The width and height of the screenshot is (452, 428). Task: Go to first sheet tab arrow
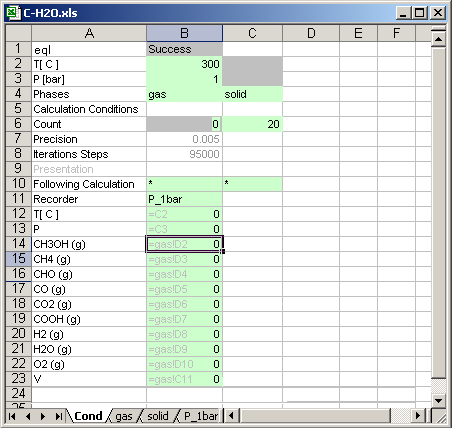[12, 416]
